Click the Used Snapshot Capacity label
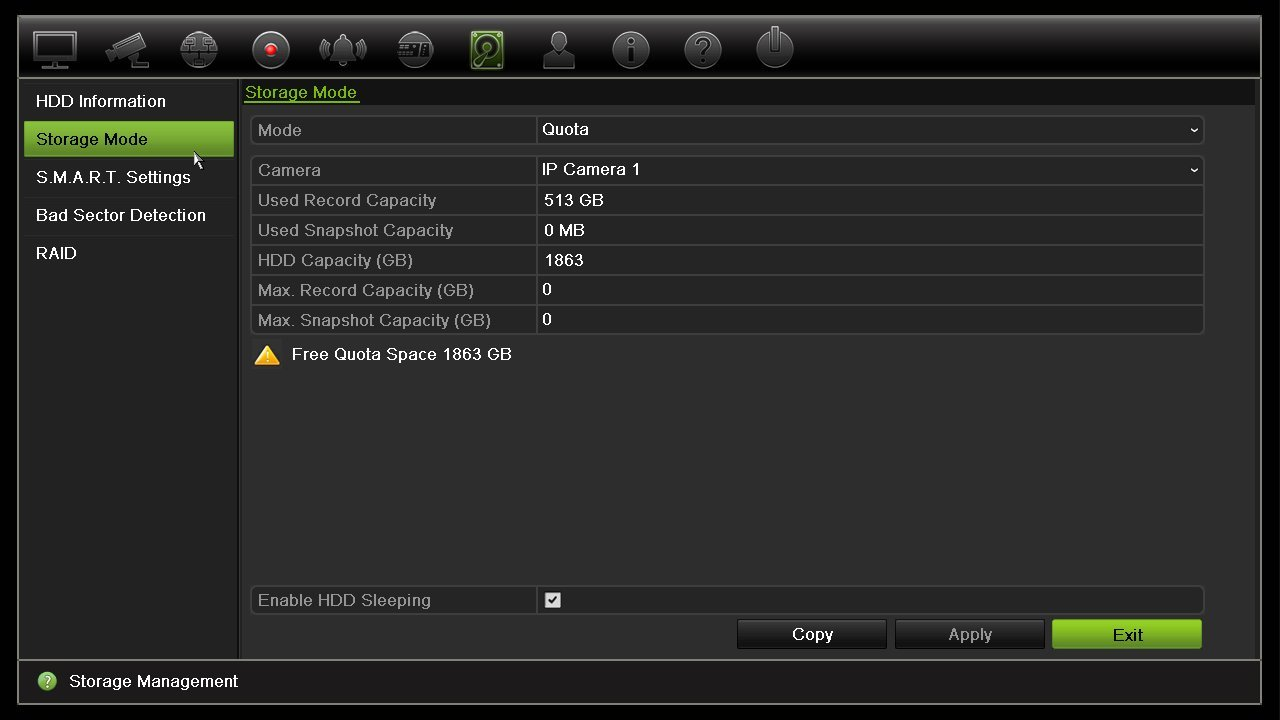Image resolution: width=1280 pixels, height=720 pixels. pyautogui.click(x=355, y=230)
